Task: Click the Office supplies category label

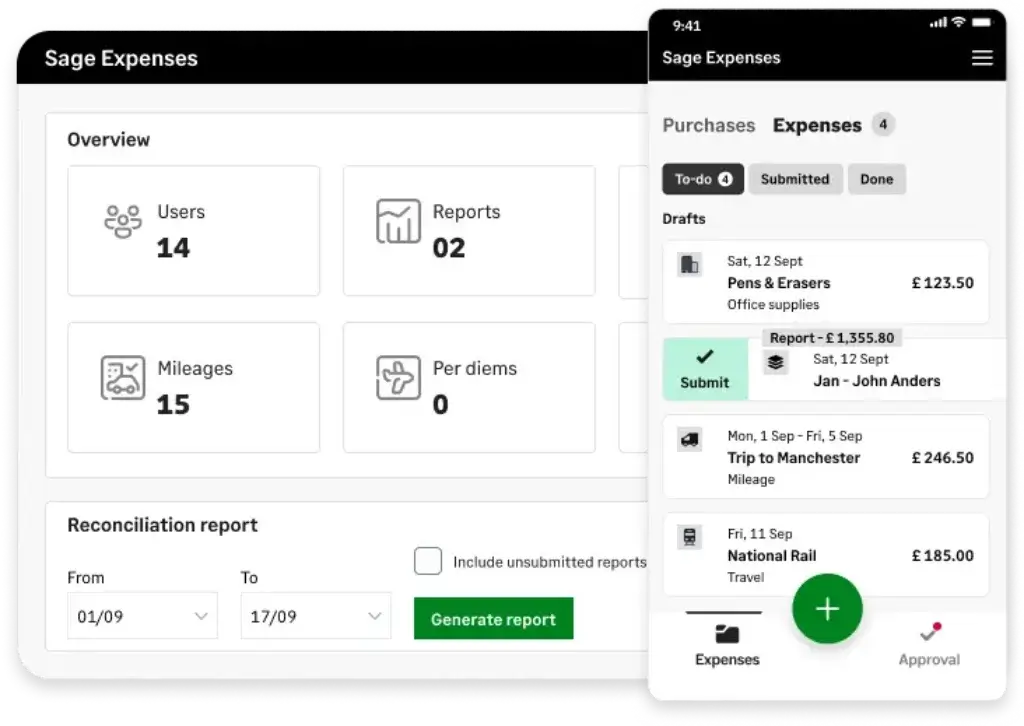Action: [773, 305]
